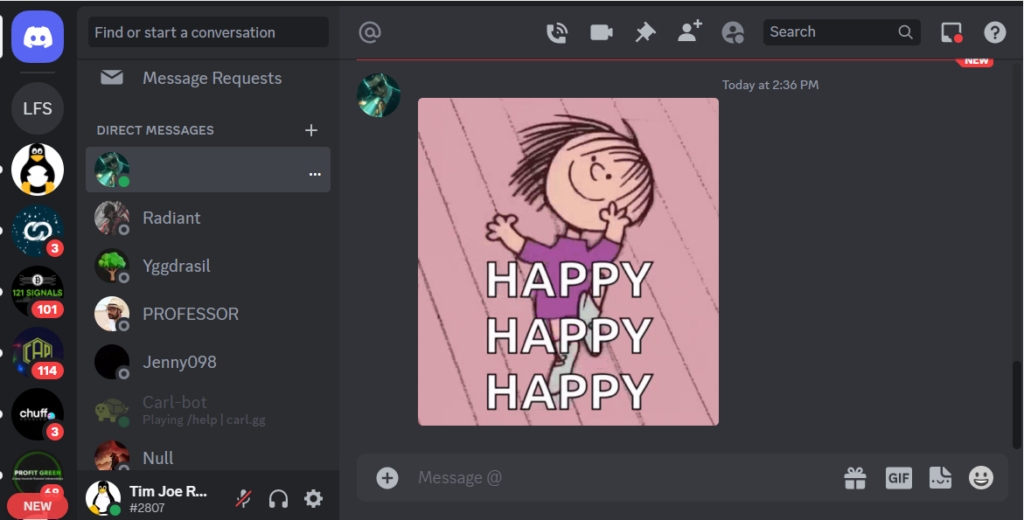Screen dimensions: 1024x520
Task: Click the magnifying glass search icon
Action: click(905, 32)
